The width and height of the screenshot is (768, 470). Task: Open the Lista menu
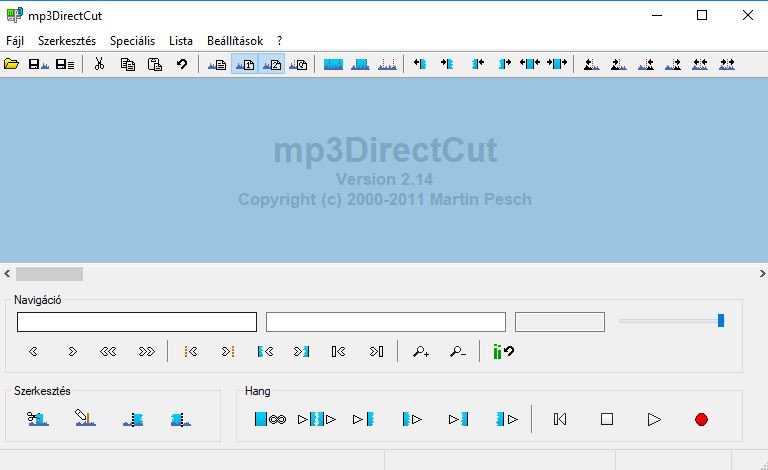click(181, 41)
